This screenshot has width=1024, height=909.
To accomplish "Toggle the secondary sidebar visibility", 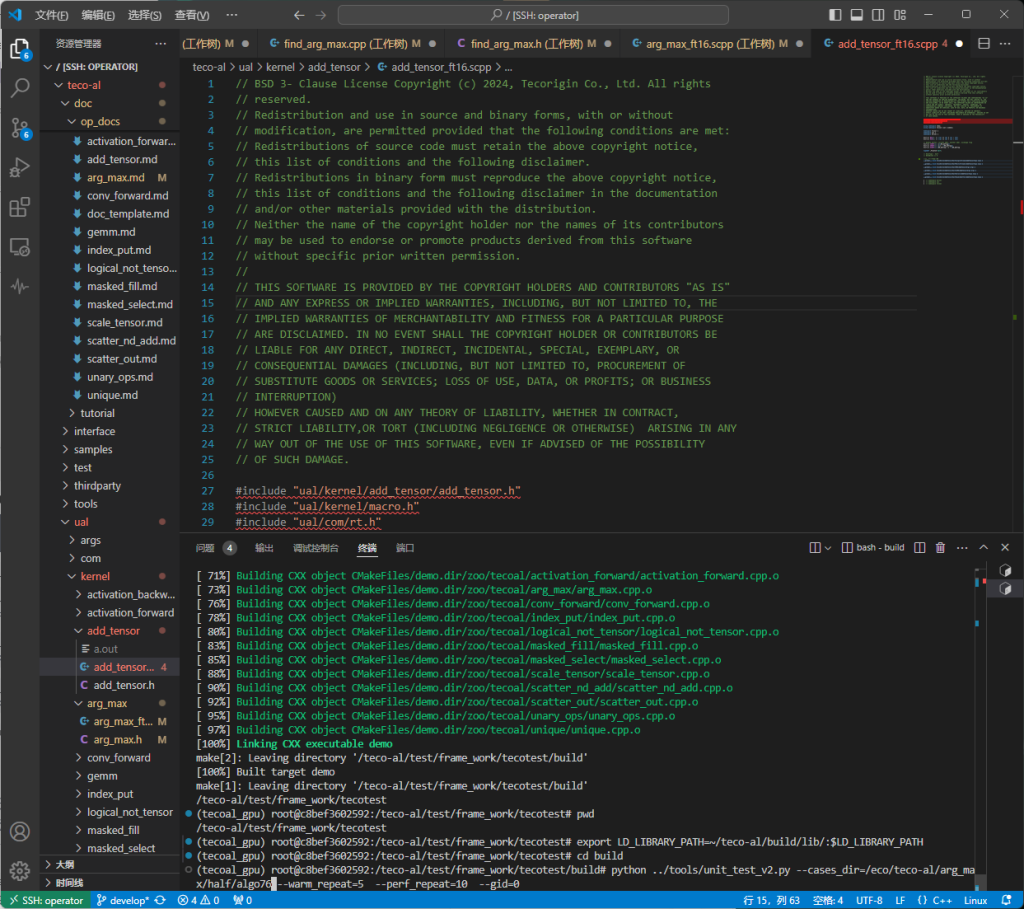I will [878, 15].
